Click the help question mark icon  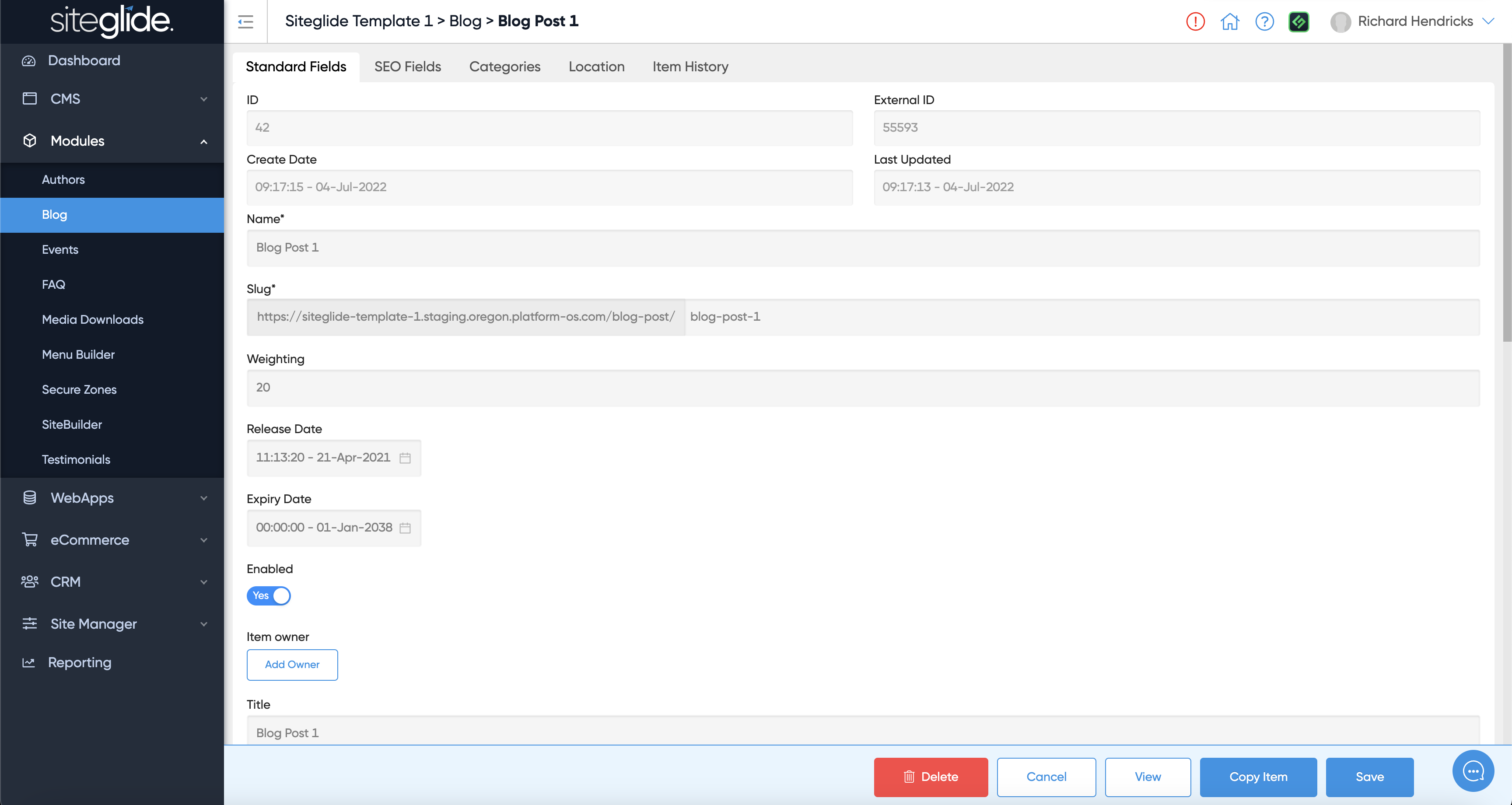(x=1264, y=22)
